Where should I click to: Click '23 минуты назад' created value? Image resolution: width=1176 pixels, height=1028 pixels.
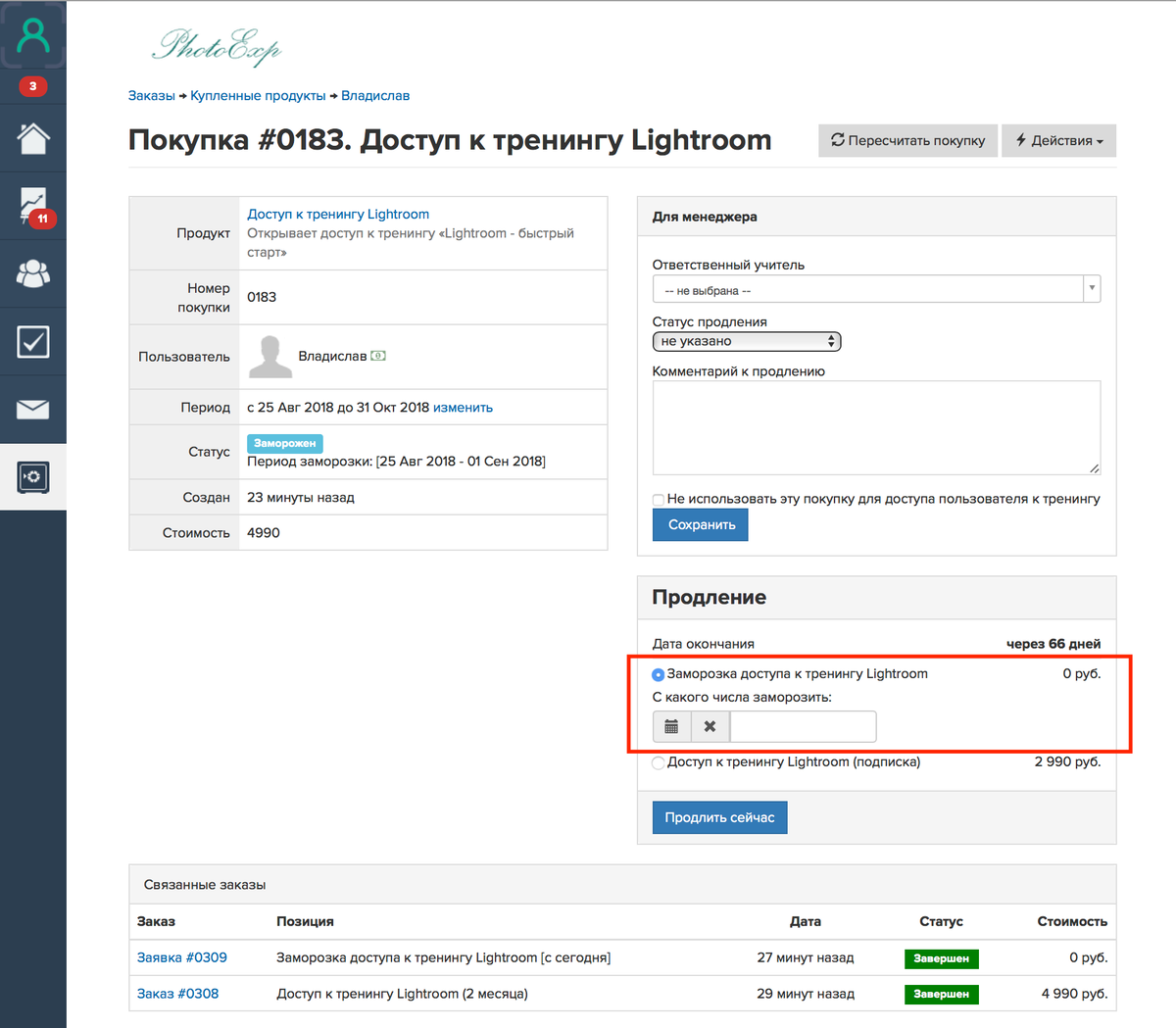[x=301, y=497]
